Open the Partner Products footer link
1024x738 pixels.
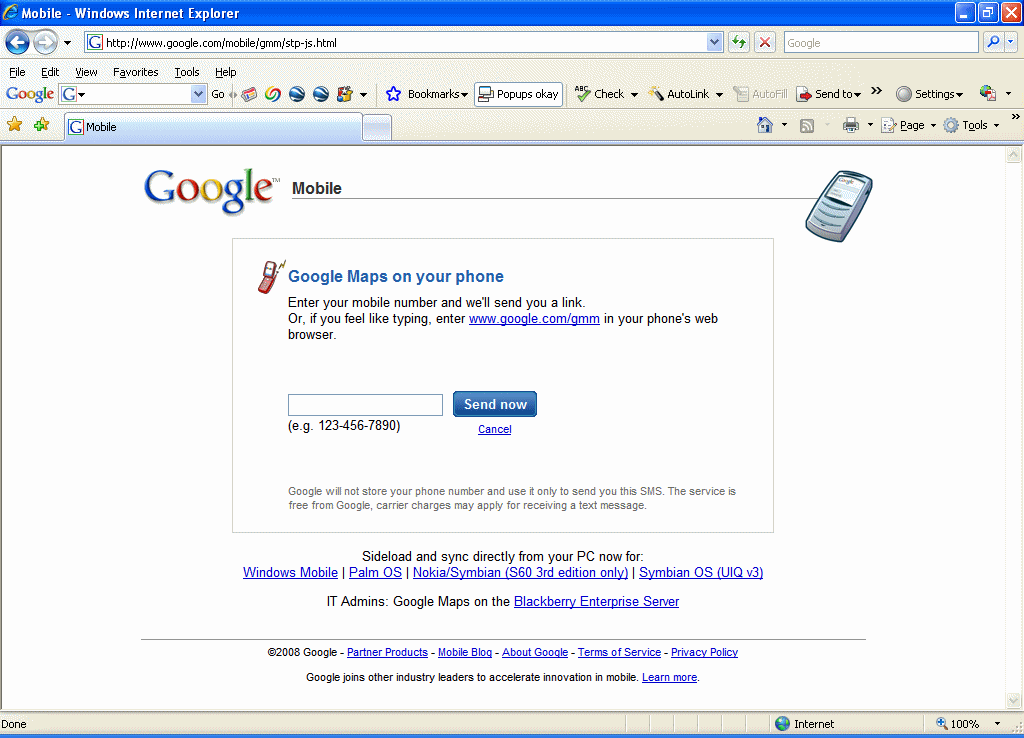pos(387,652)
